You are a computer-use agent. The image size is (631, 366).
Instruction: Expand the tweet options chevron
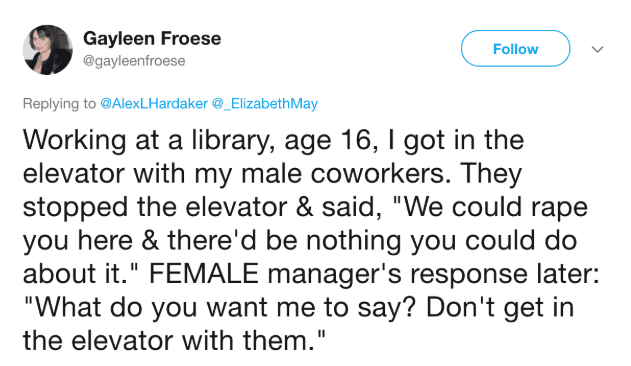[x=597, y=49]
